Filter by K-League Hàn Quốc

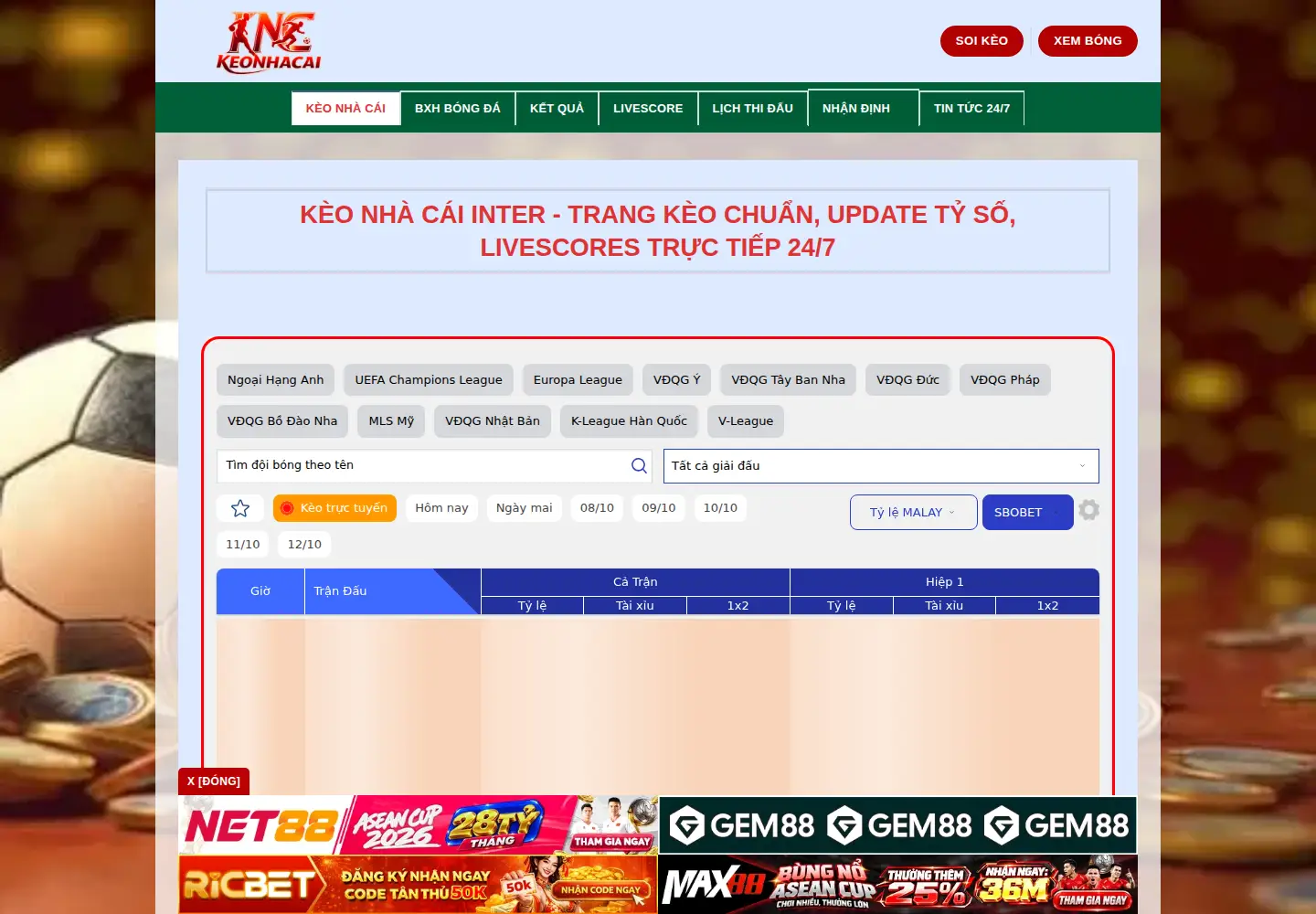[629, 421]
